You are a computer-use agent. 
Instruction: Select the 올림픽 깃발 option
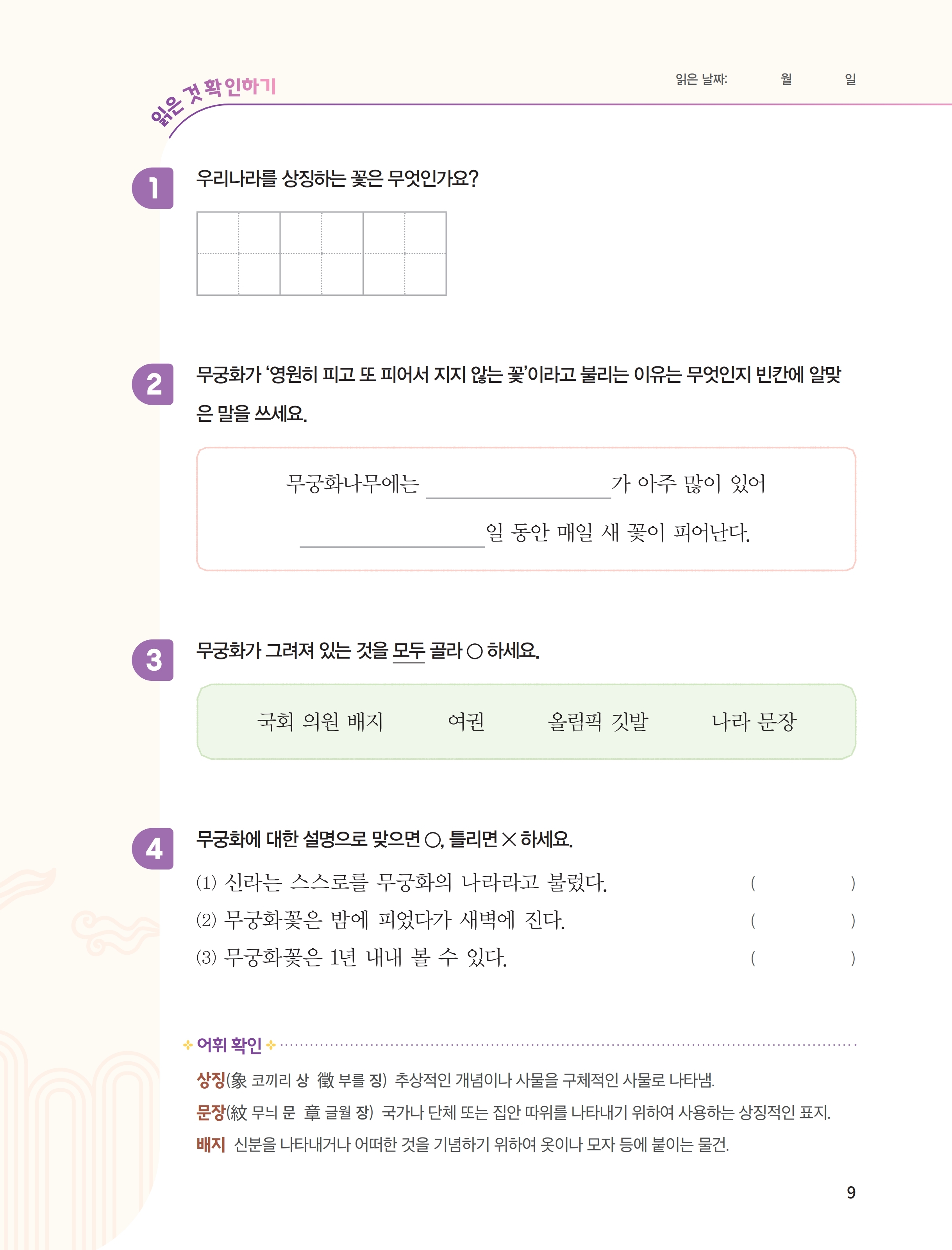tap(597, 721)
